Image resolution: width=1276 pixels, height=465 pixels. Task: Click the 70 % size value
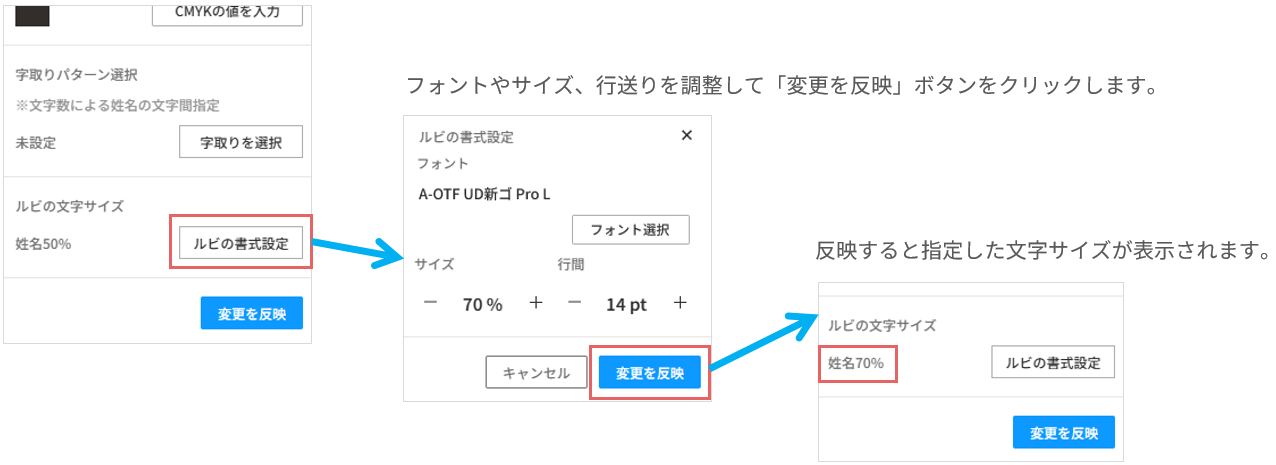(482, 305)
